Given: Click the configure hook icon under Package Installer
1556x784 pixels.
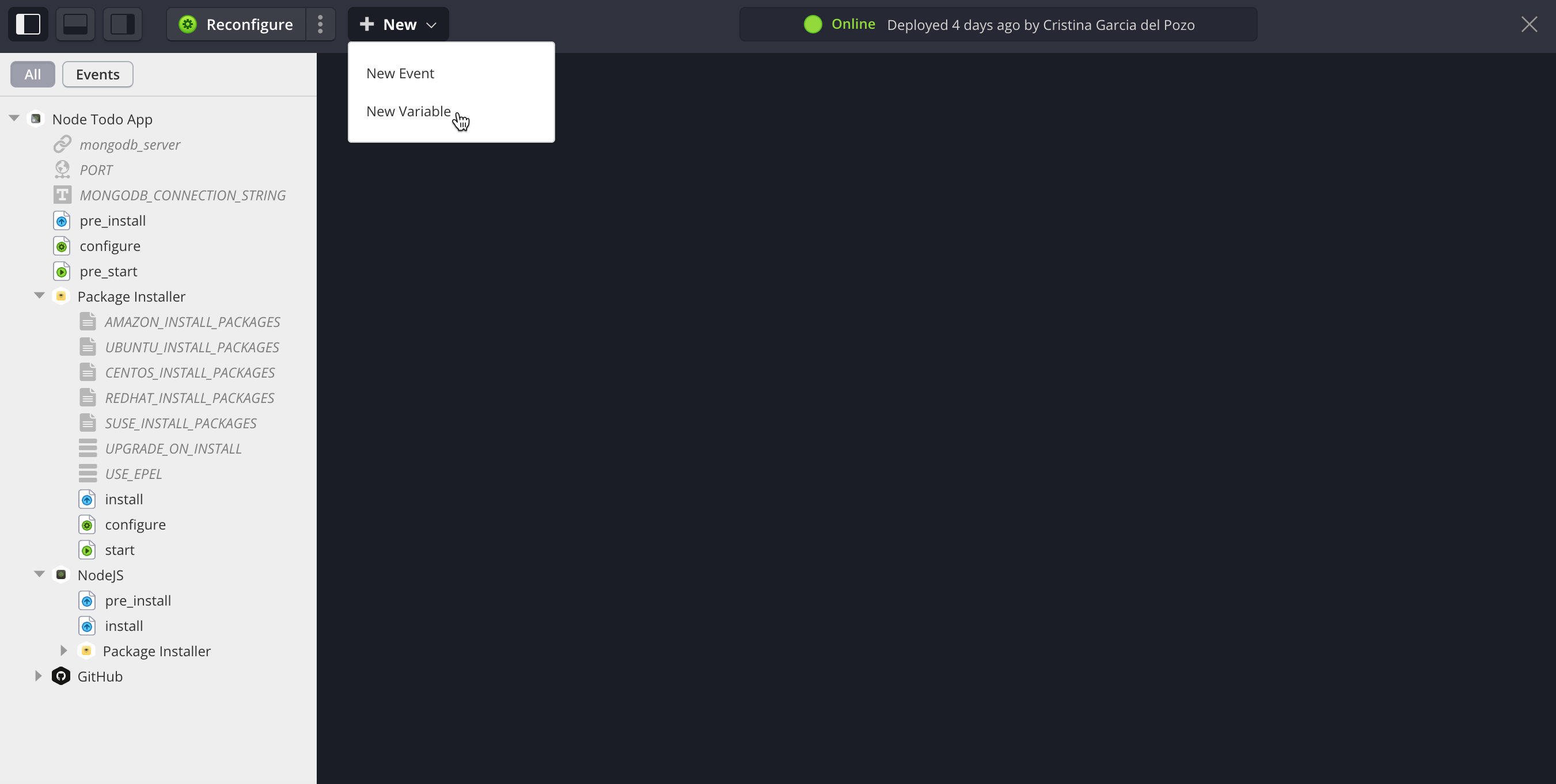Looking at the screenshot, I should (x=88, y=524).
